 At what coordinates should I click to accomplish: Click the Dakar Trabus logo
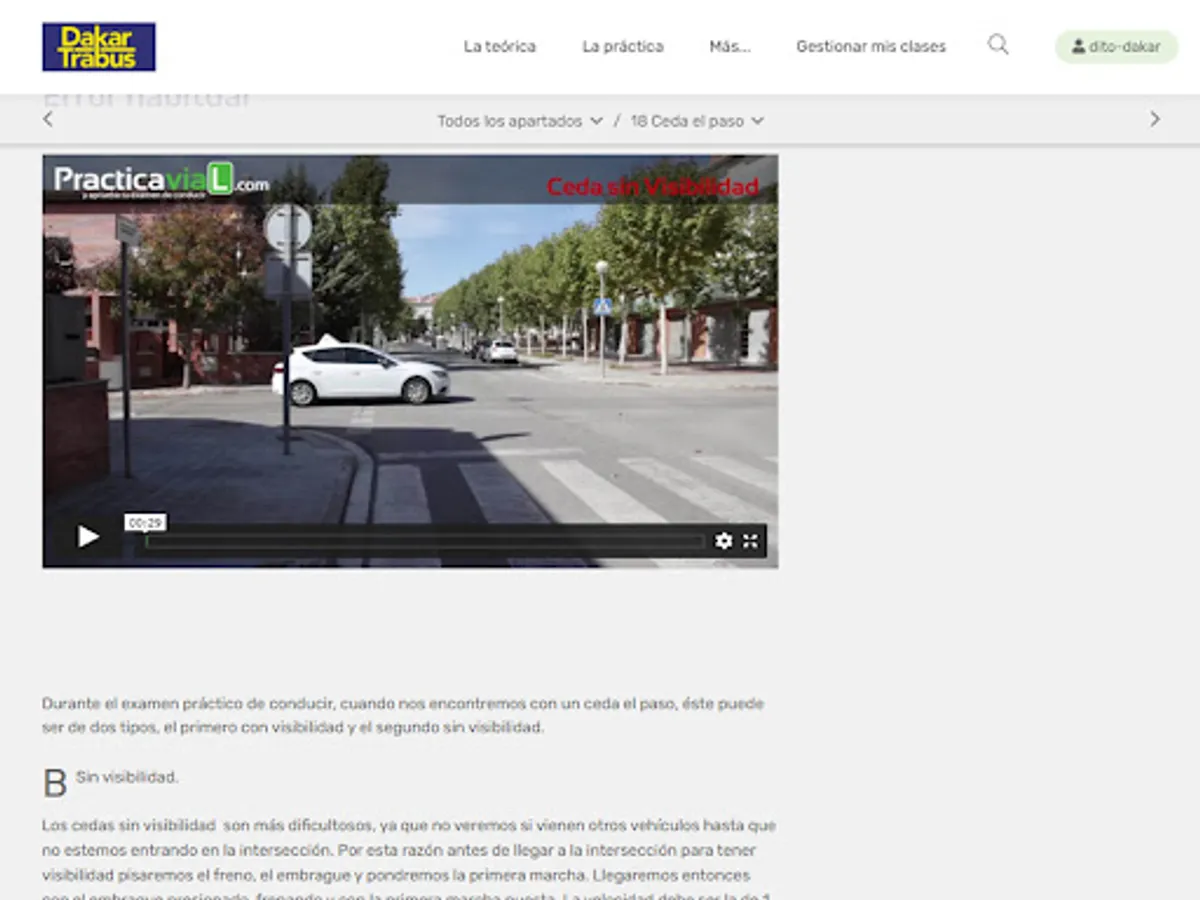99,47
